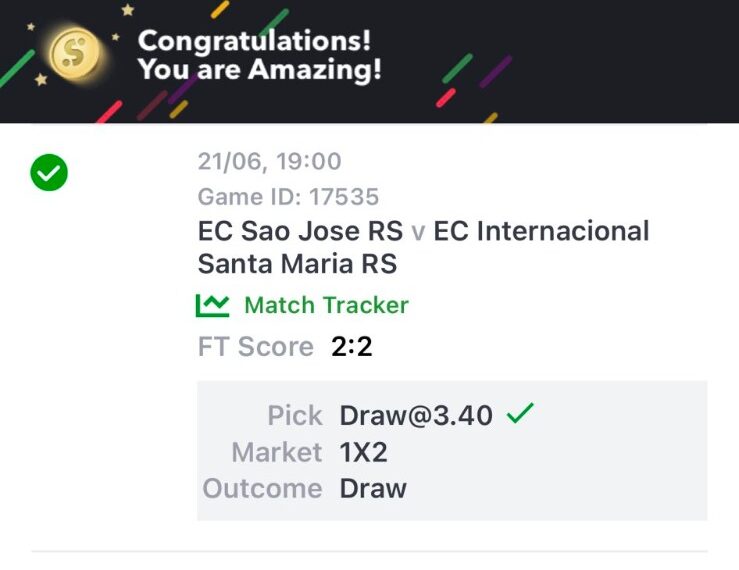Image resolution: width=739 pixels, height=570 pixels.
Task: Click the 1X2 market value
Action: [x=363, y=453]
